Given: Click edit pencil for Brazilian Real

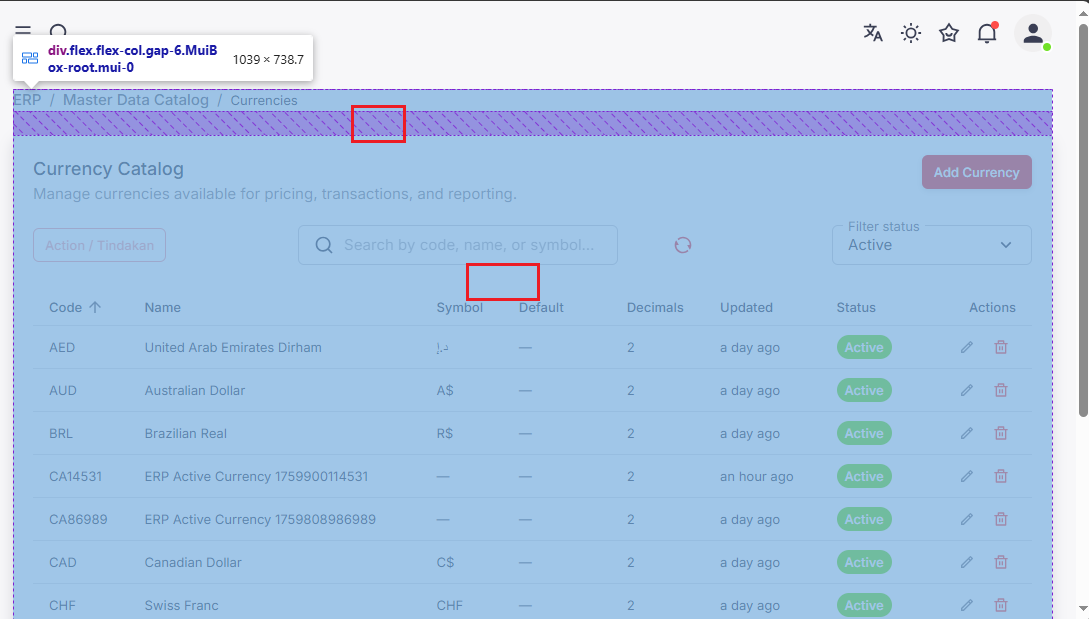Looking at the screenshot, I should click(966, 434).
